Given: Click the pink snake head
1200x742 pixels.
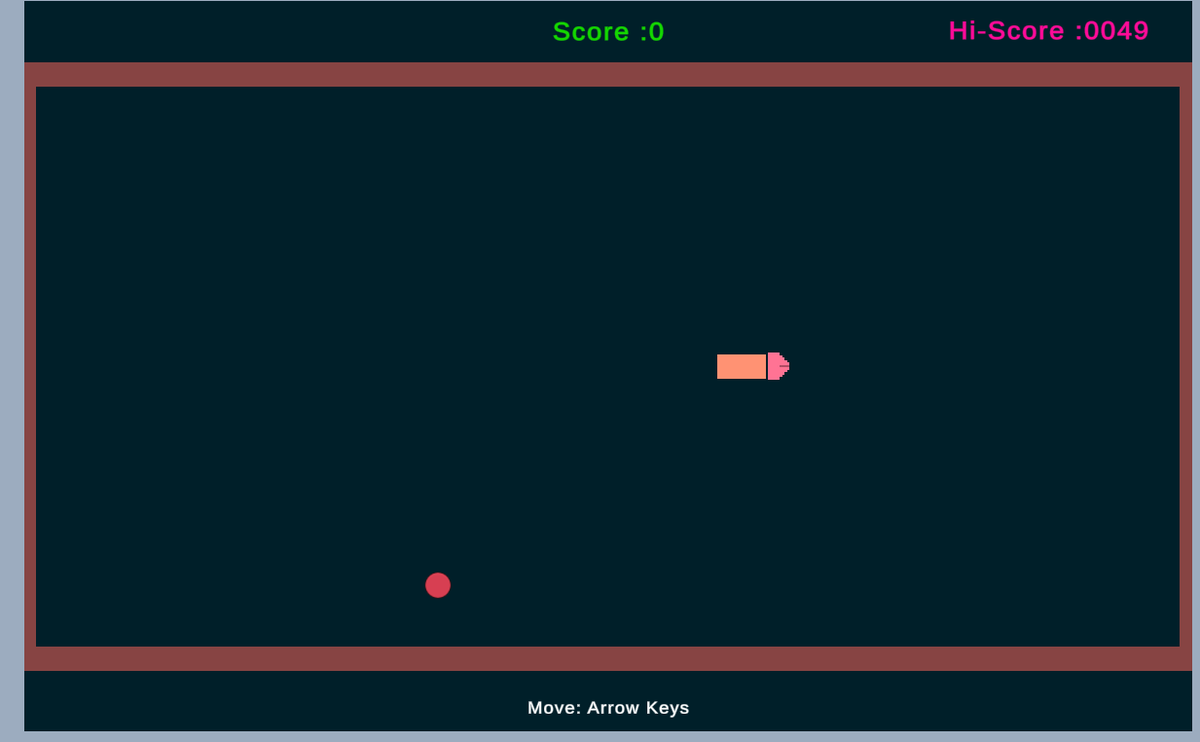Looking at the screenshot, I should [x=779, y=366].
